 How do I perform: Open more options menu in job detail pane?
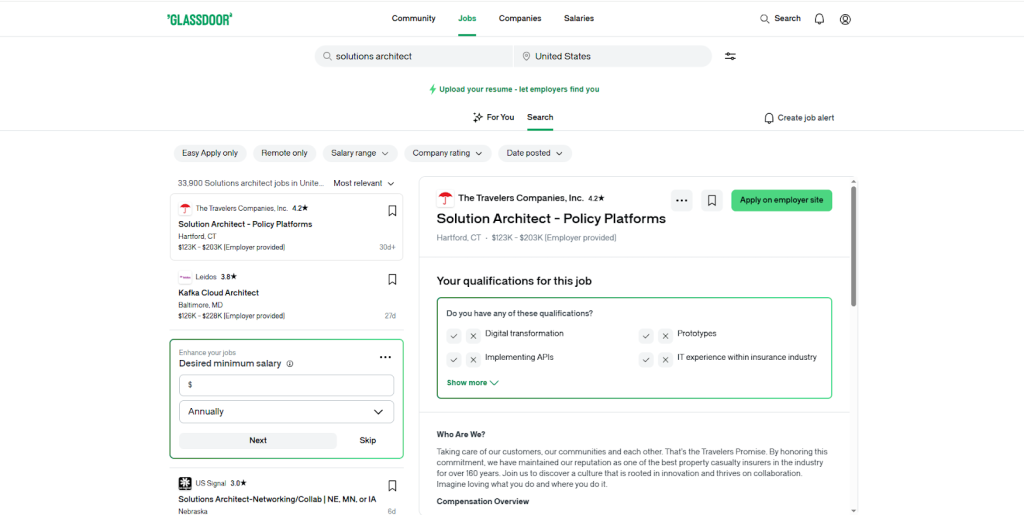[682, 200]
